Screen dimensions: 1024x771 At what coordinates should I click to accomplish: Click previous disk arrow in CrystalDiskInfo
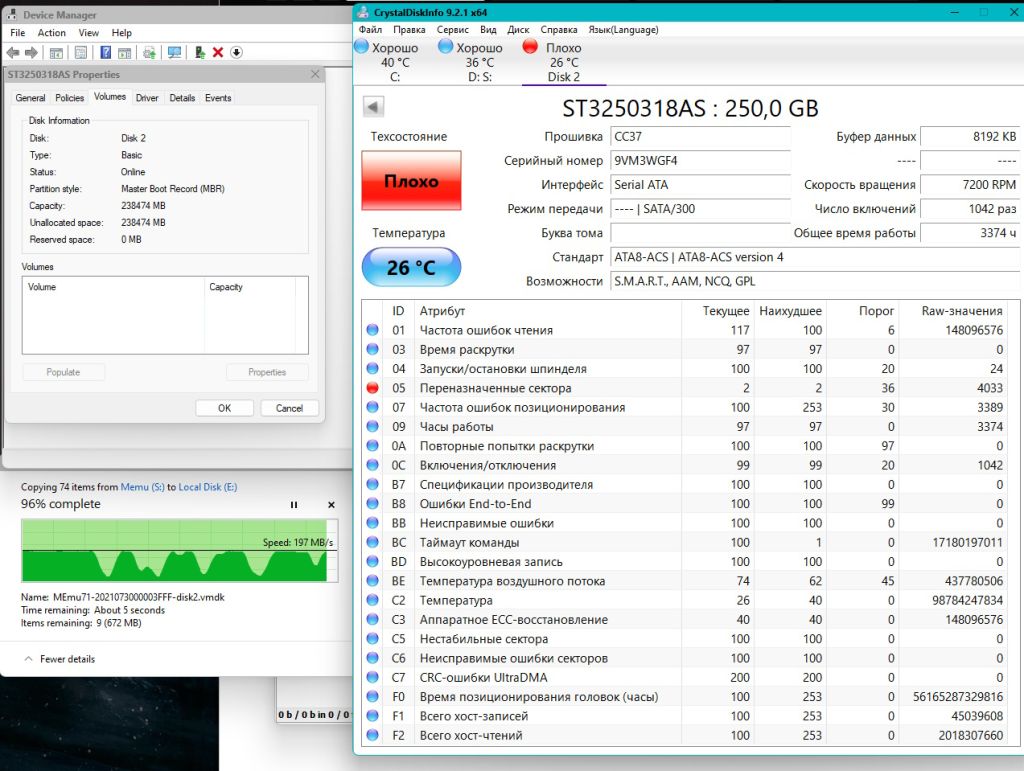(x=373, y=106)
